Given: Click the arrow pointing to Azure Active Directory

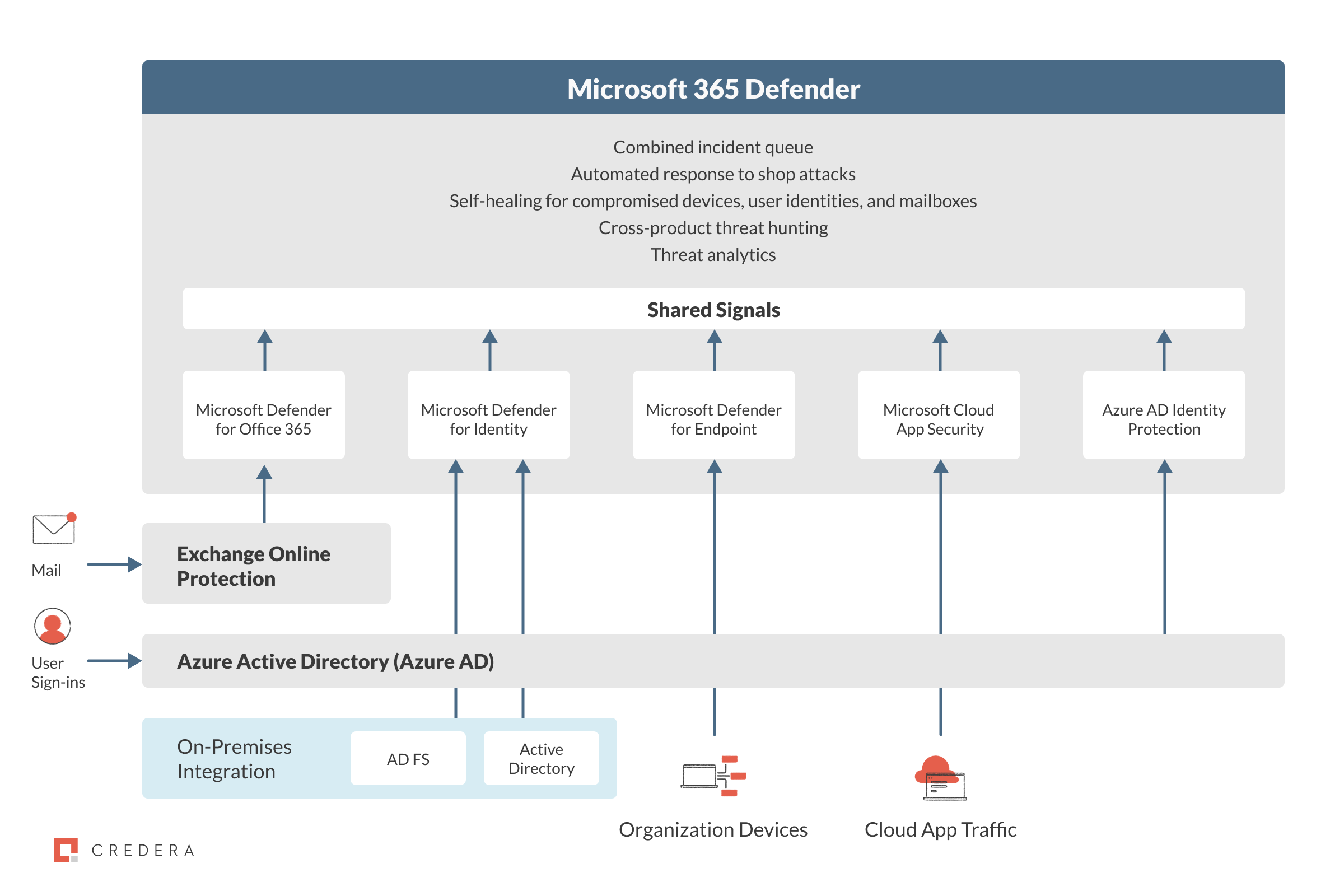Looking at the screenshot, I should click(x=114, y=661).
